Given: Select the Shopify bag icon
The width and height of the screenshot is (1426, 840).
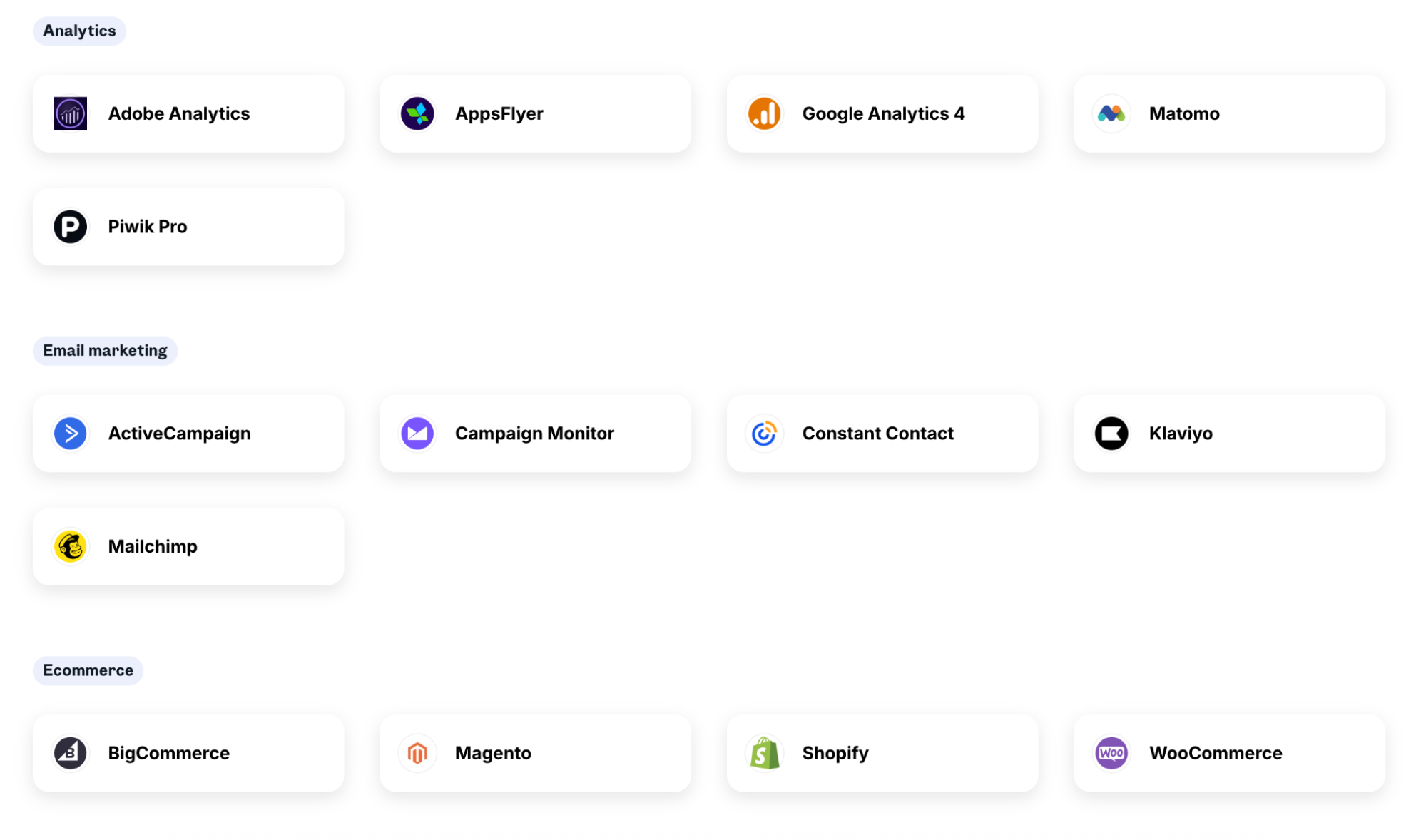Looking at the screenshot, I should tap(764, 752).
